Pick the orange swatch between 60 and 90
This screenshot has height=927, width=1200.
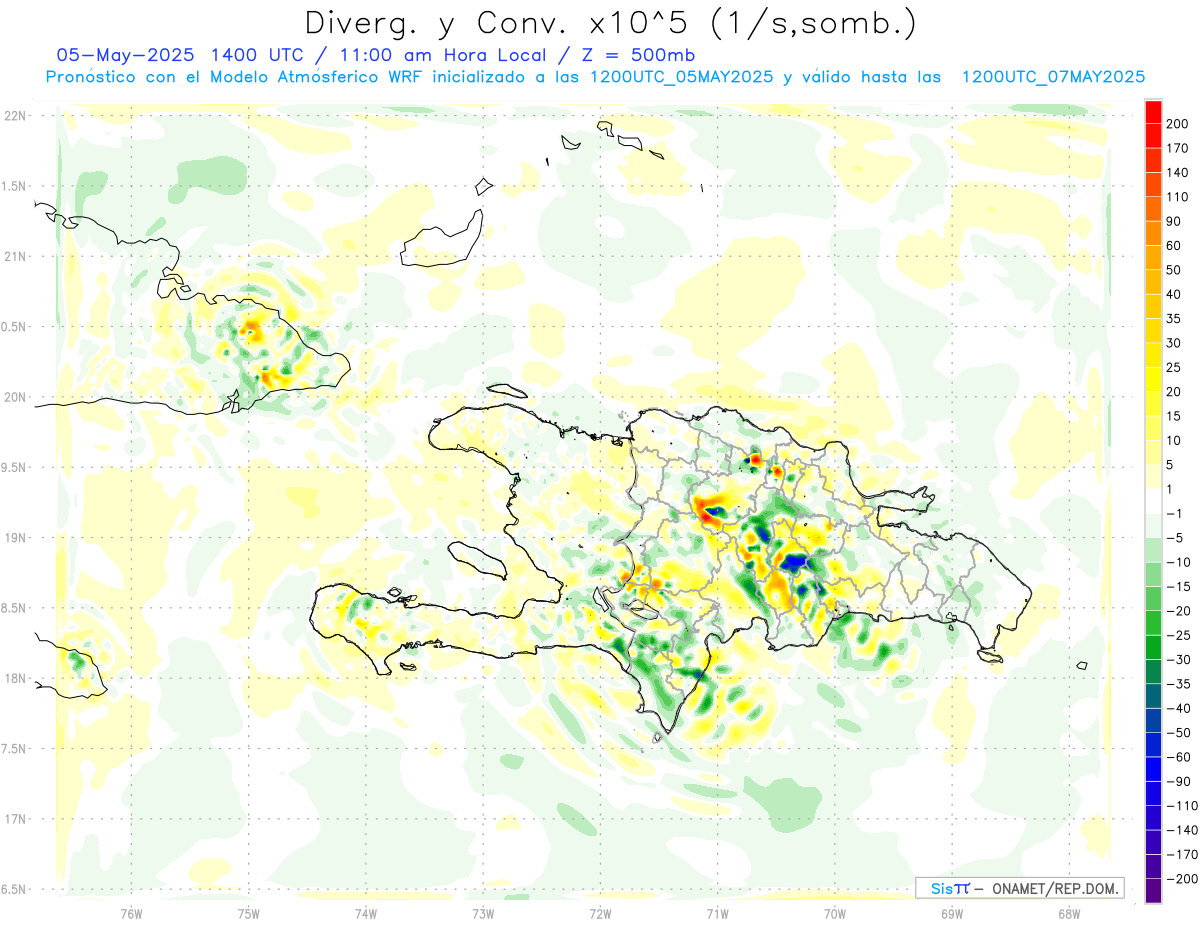click(x=1153, y=234)
